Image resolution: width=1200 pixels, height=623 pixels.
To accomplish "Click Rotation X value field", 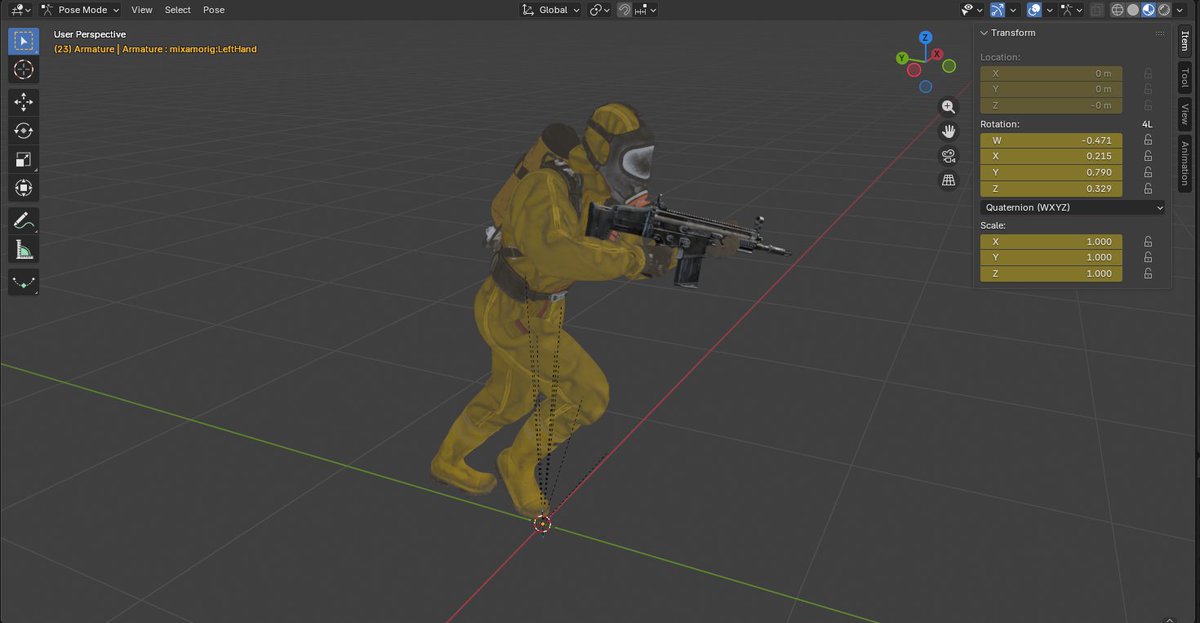I will pyautogui.click(x=1051, y=156).
